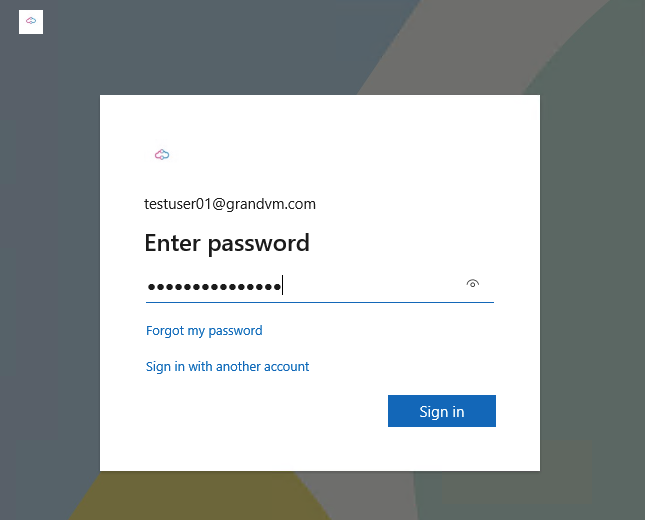Image resolution: width=645 pixels, height=520 pixels.
Task: Reveal the password using the eye icon
Action: [x=473, y=285]
